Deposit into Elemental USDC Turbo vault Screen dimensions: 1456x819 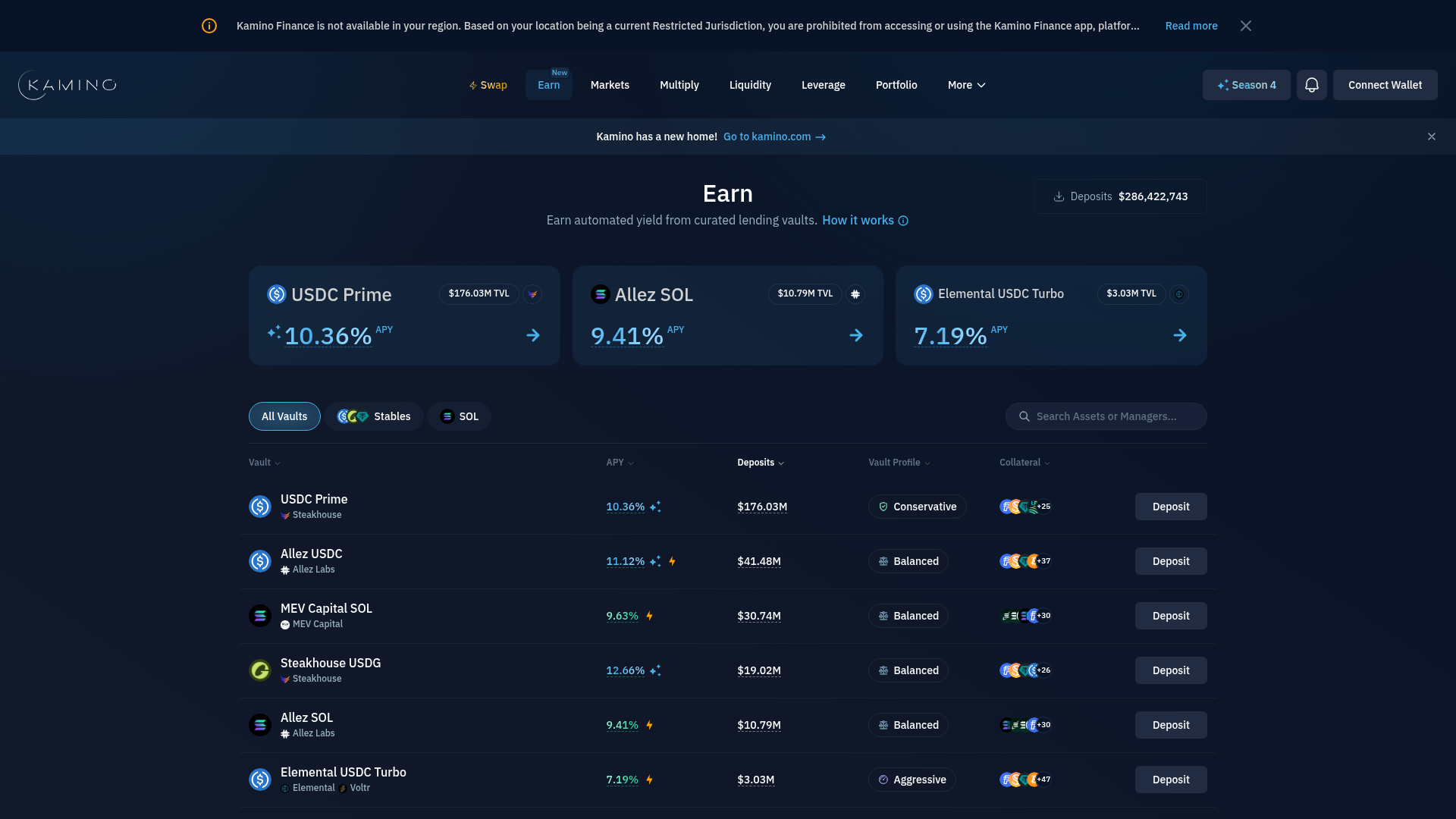click(x=1171, y=780)
